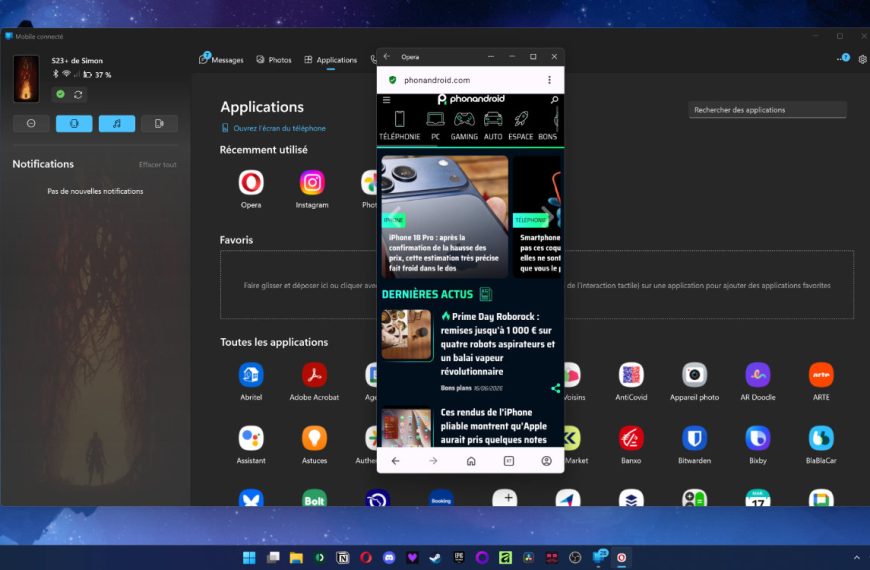Open the Windows Start menu

tap(249, 557)
